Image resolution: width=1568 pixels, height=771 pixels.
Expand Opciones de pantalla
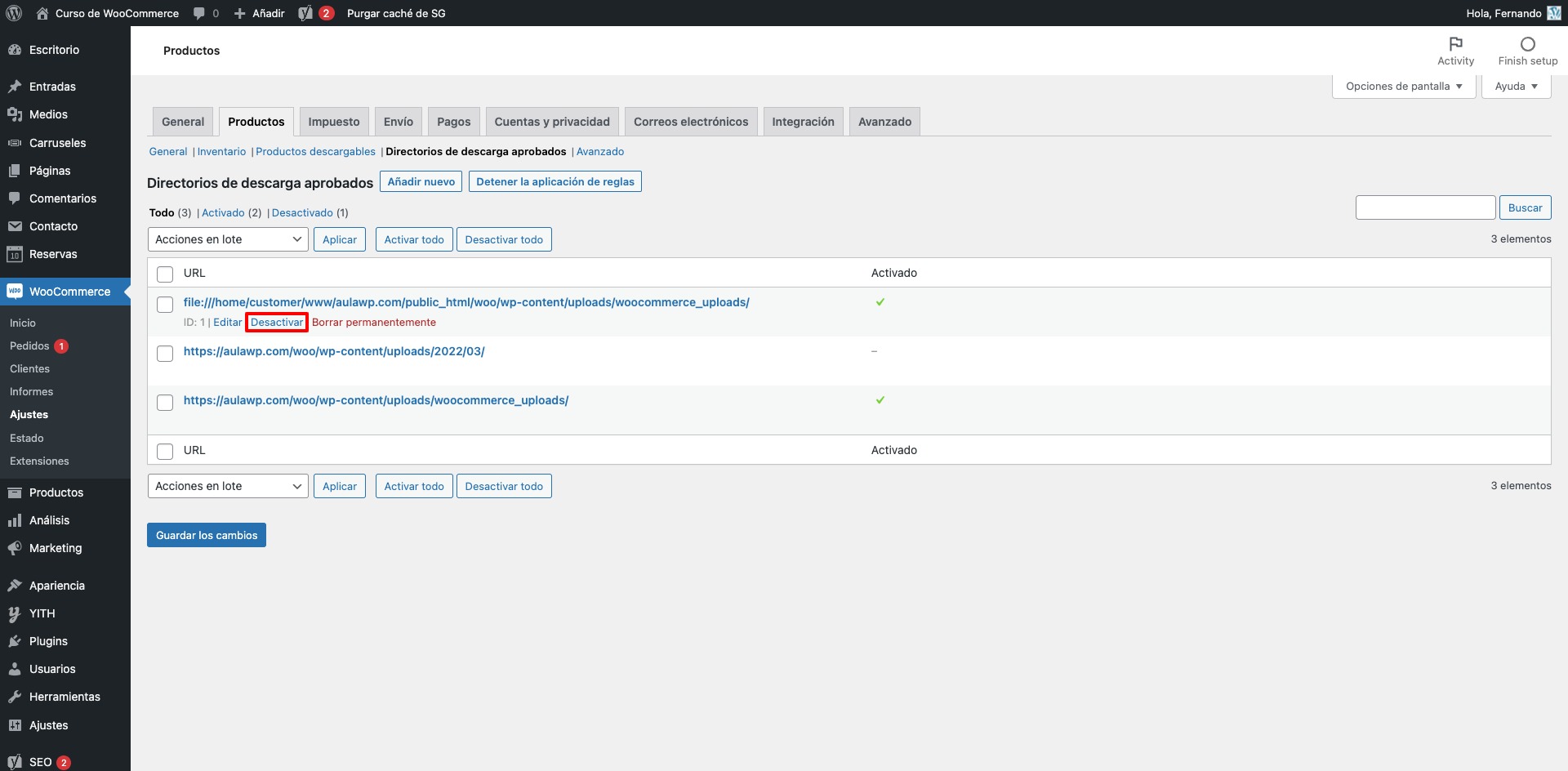coord(1403,86)
